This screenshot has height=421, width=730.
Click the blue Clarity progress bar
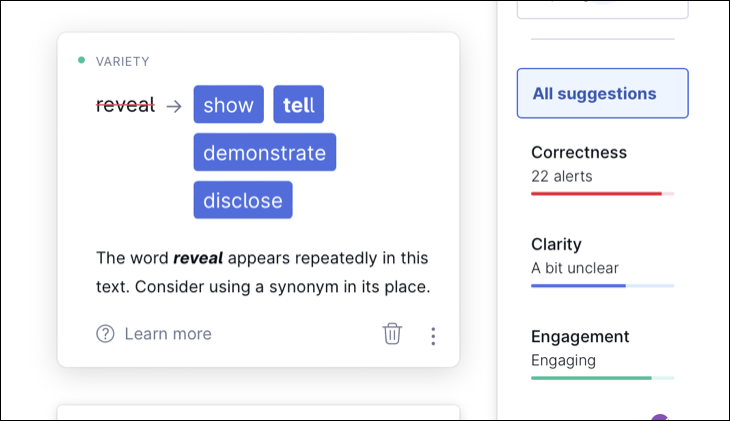pos(602,285)
